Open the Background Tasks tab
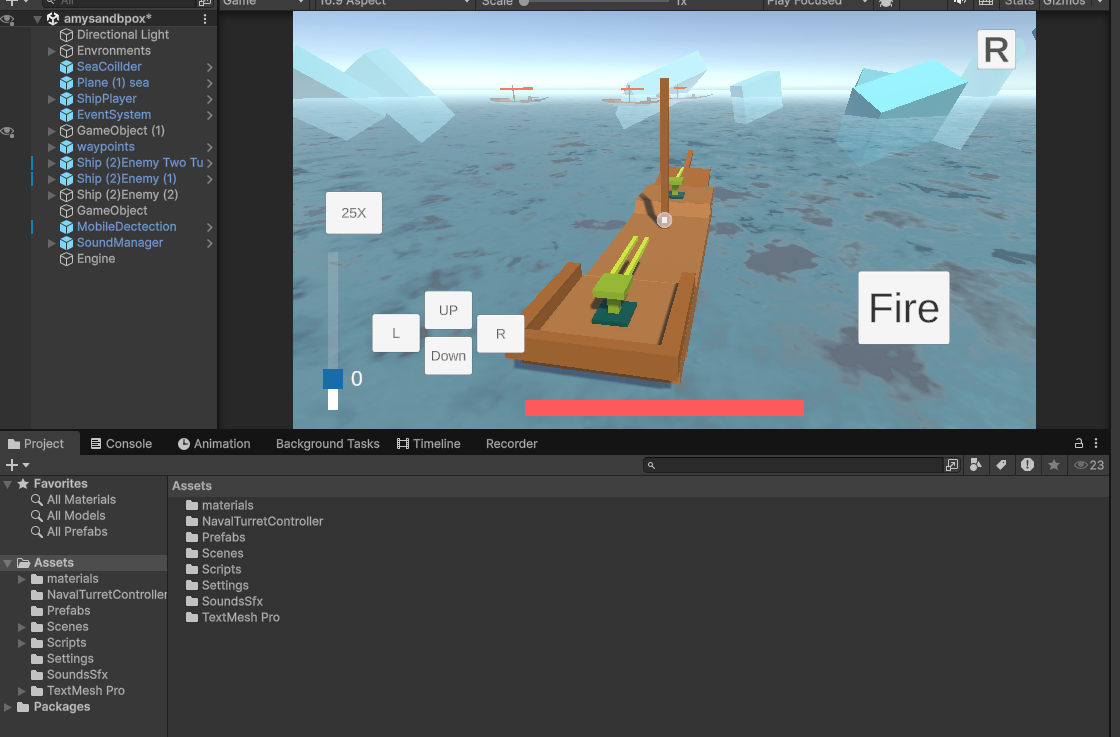Viewport: 1120px width, 737px height. pos(327,443)
